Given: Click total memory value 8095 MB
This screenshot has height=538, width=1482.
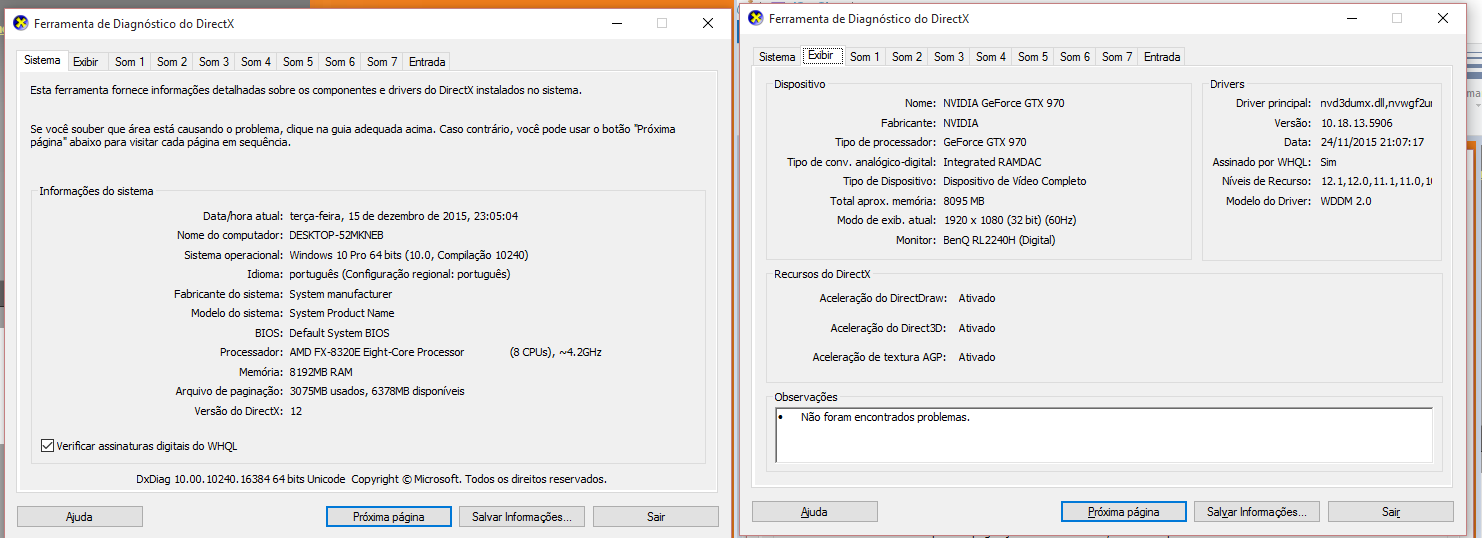Looking at the screenshot, I should 965,201.
